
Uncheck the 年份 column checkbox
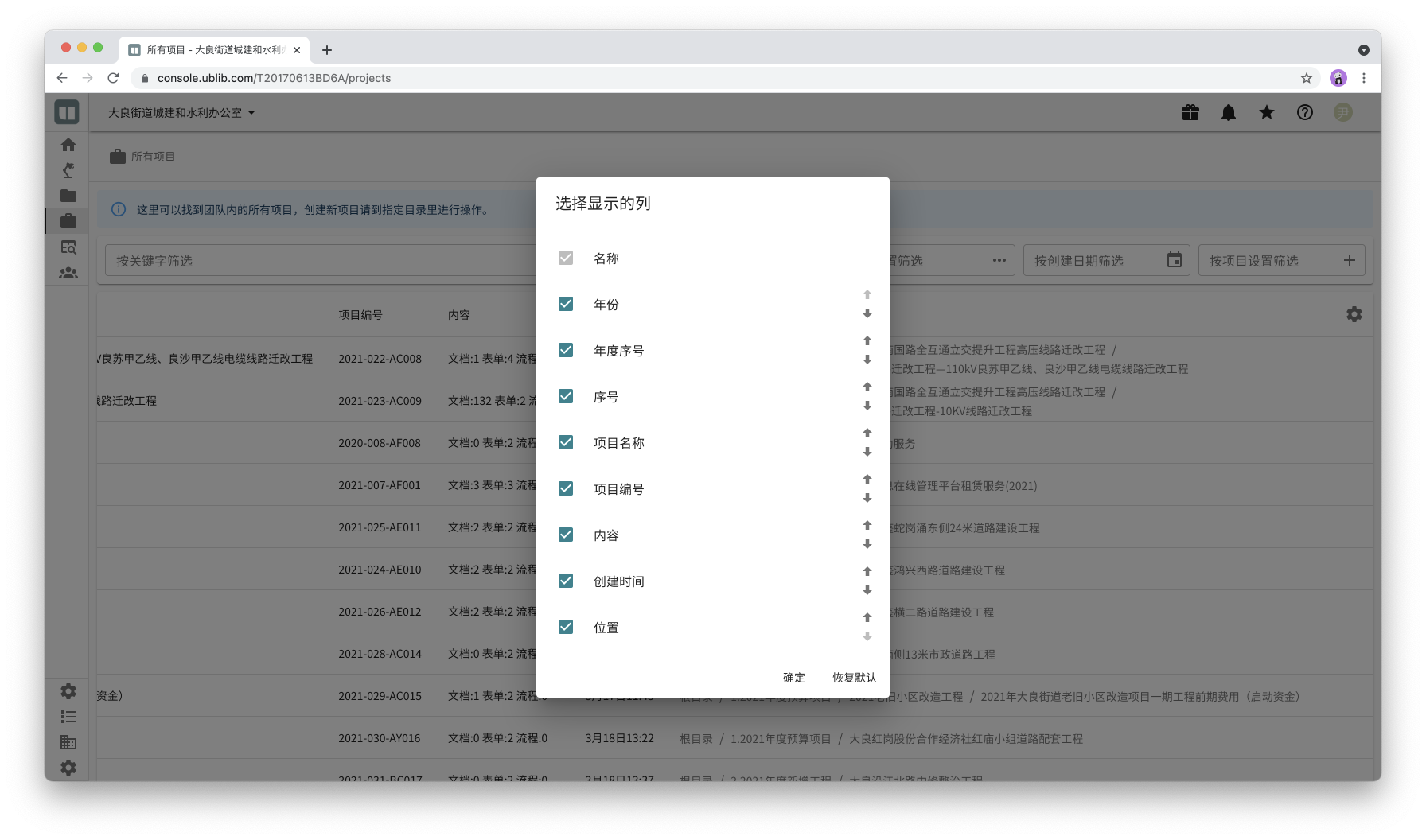point(566,304)
